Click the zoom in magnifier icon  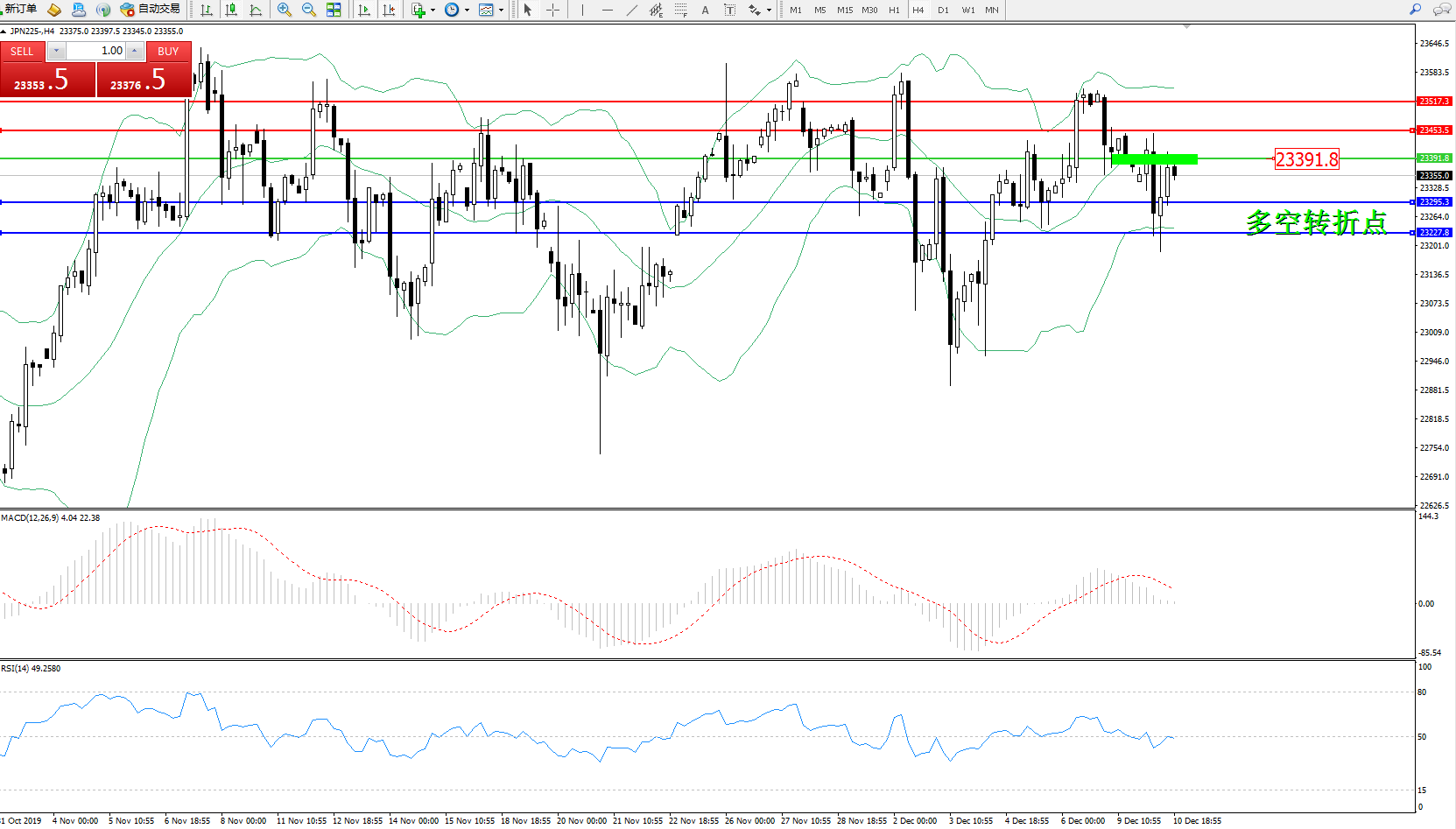point(285,10)
